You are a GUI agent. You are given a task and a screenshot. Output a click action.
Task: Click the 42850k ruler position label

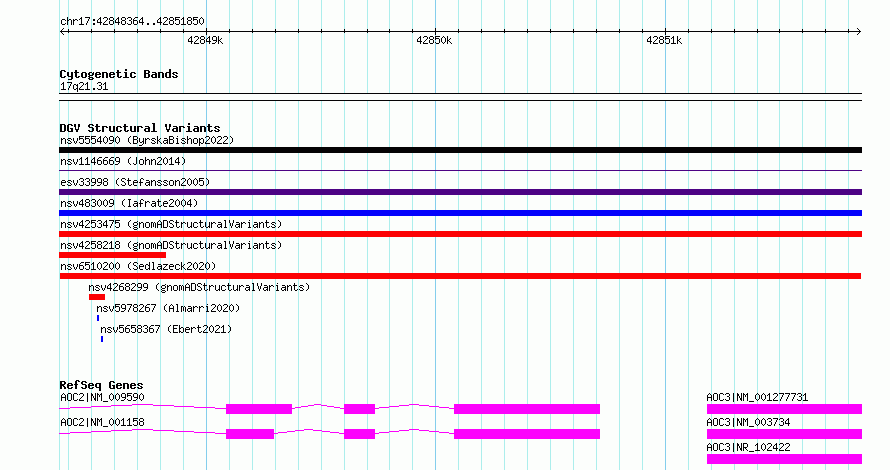(434, 41)
